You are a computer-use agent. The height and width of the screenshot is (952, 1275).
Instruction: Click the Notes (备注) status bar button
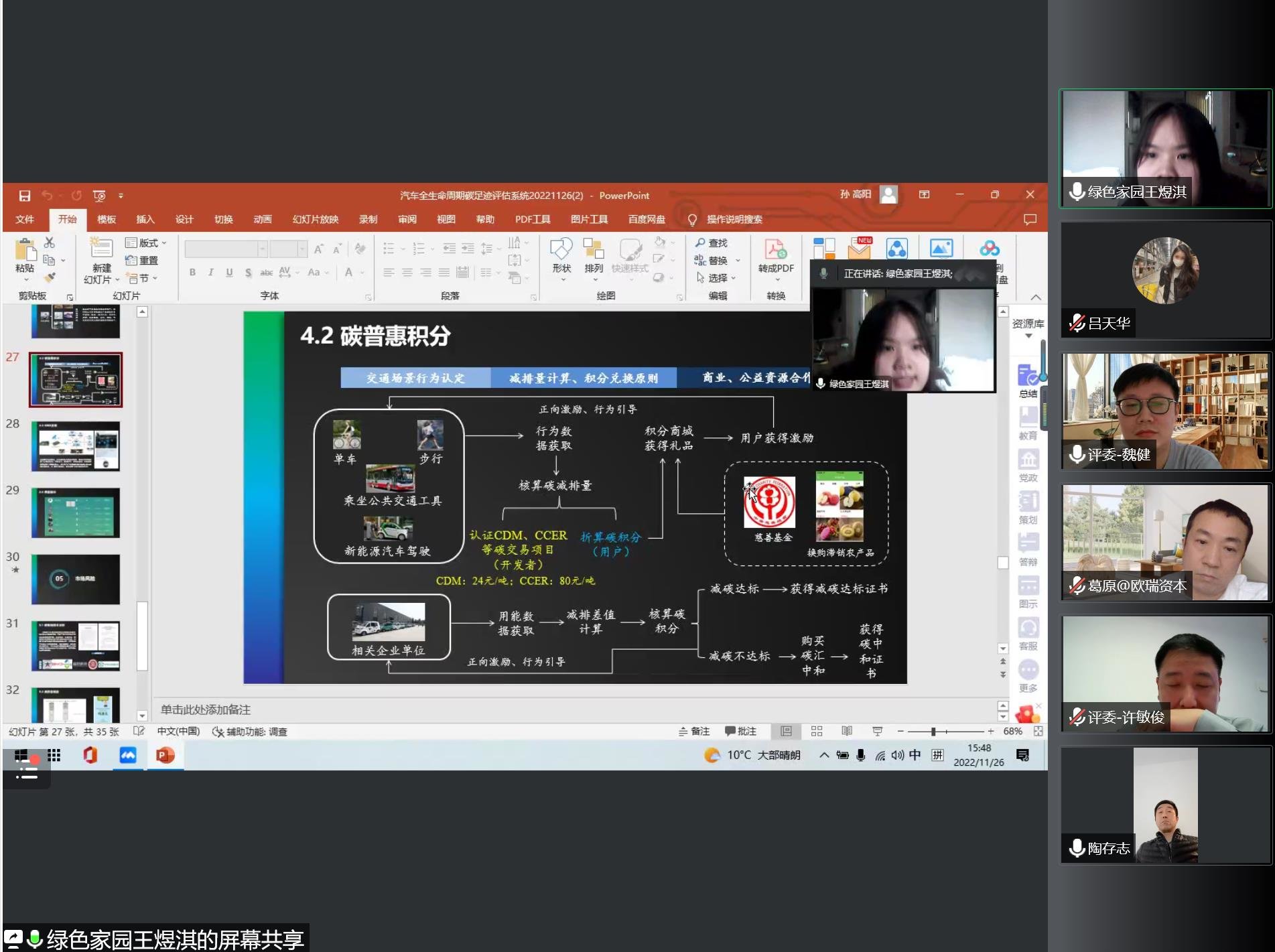(694, 732)
